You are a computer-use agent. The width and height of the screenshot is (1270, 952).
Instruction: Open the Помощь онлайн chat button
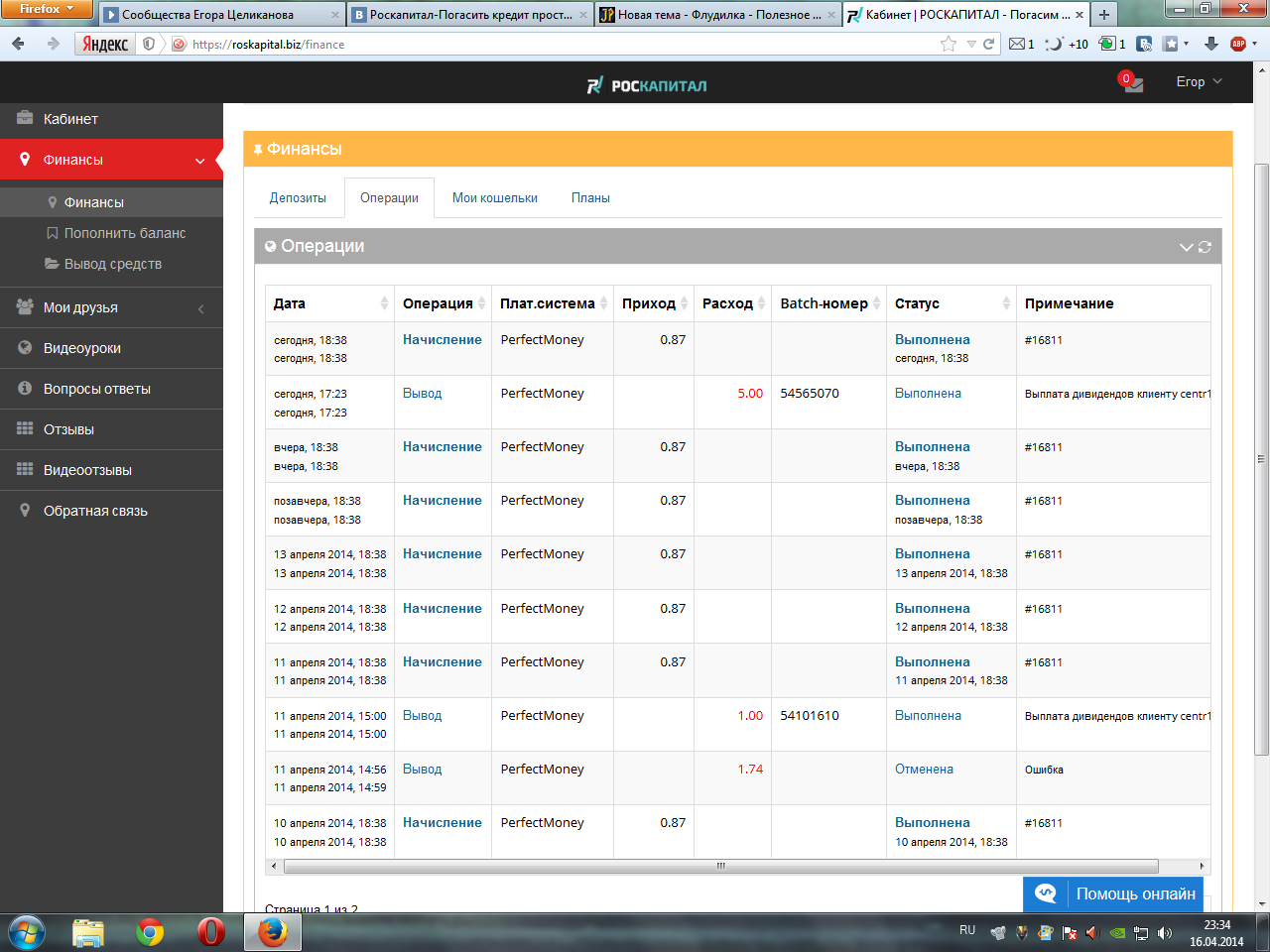point(1113,894)
